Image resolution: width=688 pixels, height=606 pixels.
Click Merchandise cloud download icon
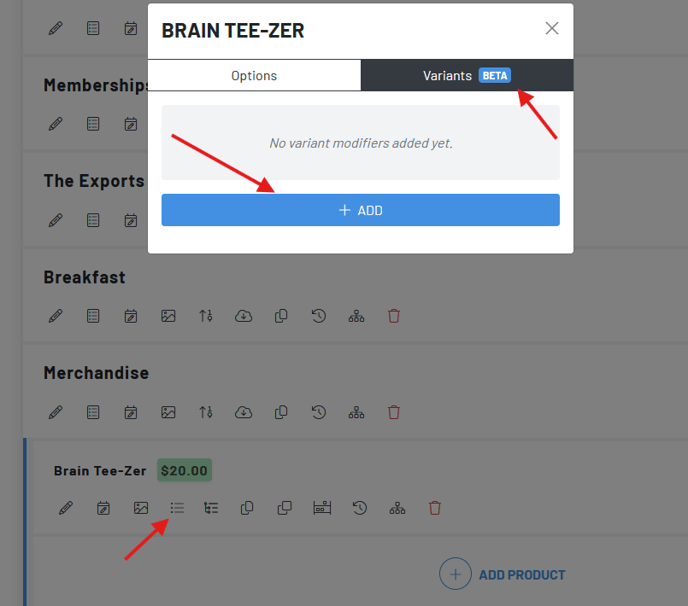tap(243, 412)
